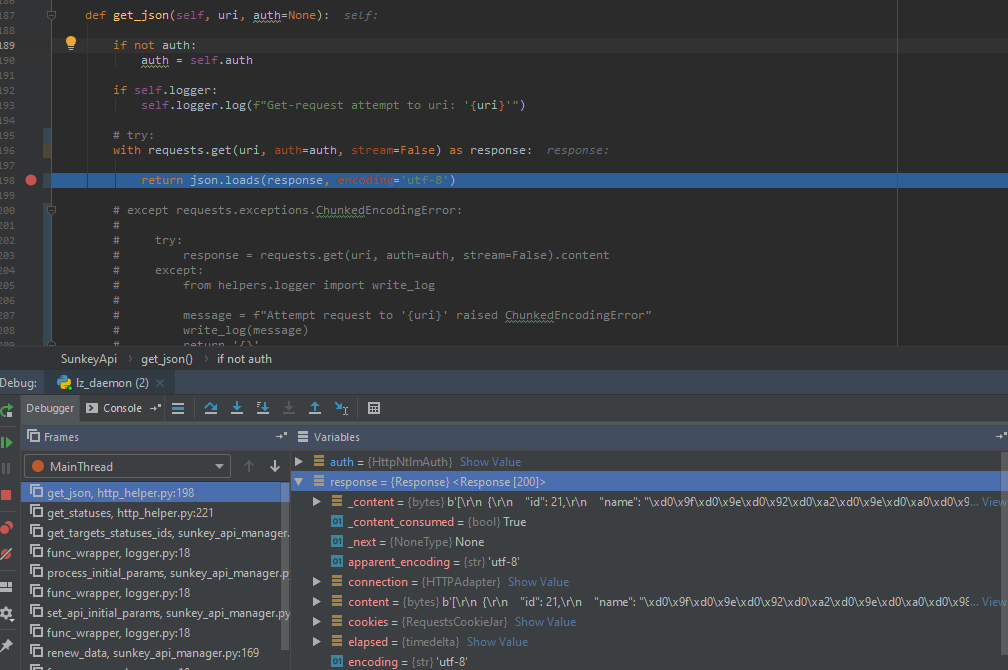
Task: Click Run to Cursor icon
Action: pyautogui.click(x=341, y=408)
